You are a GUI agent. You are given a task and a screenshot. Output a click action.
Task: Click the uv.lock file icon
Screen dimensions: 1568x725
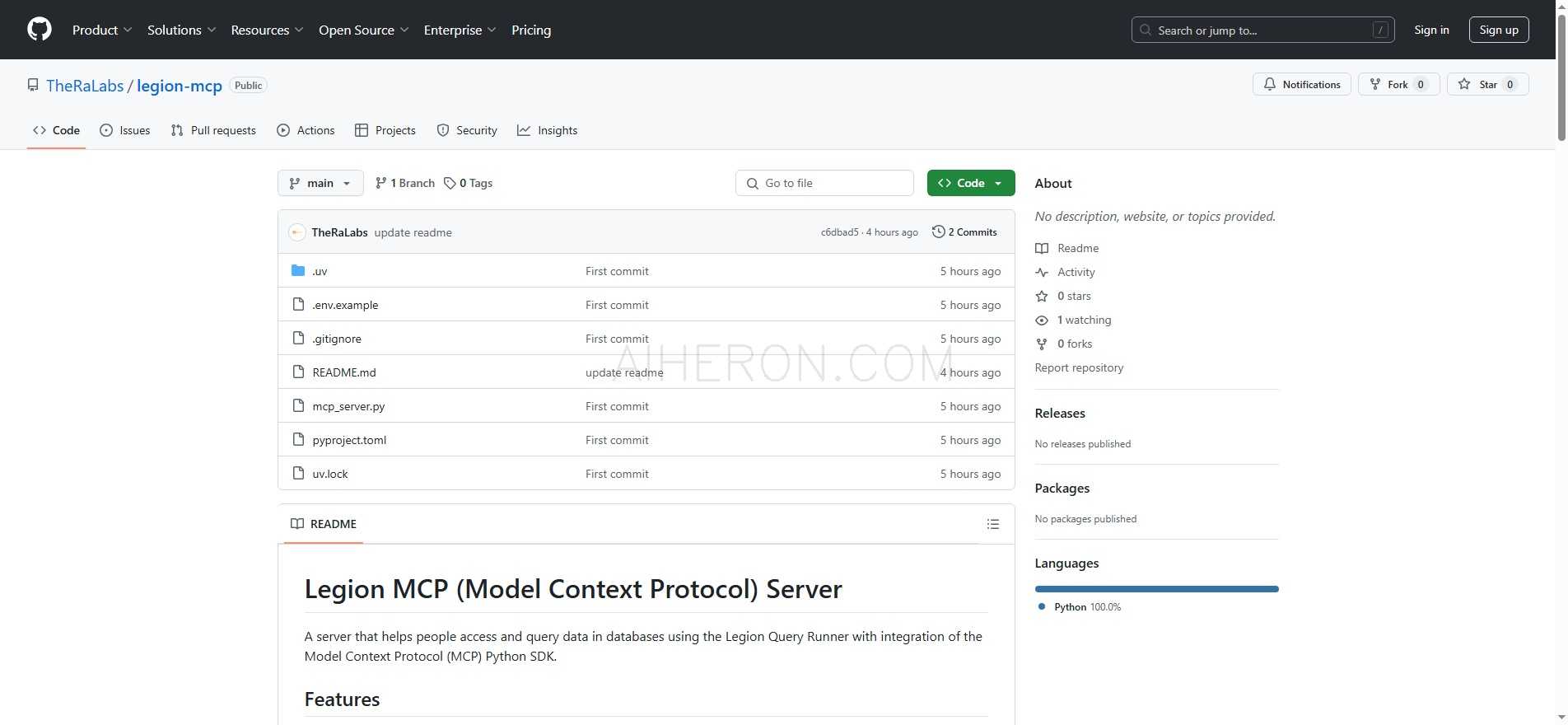(298, 473)
